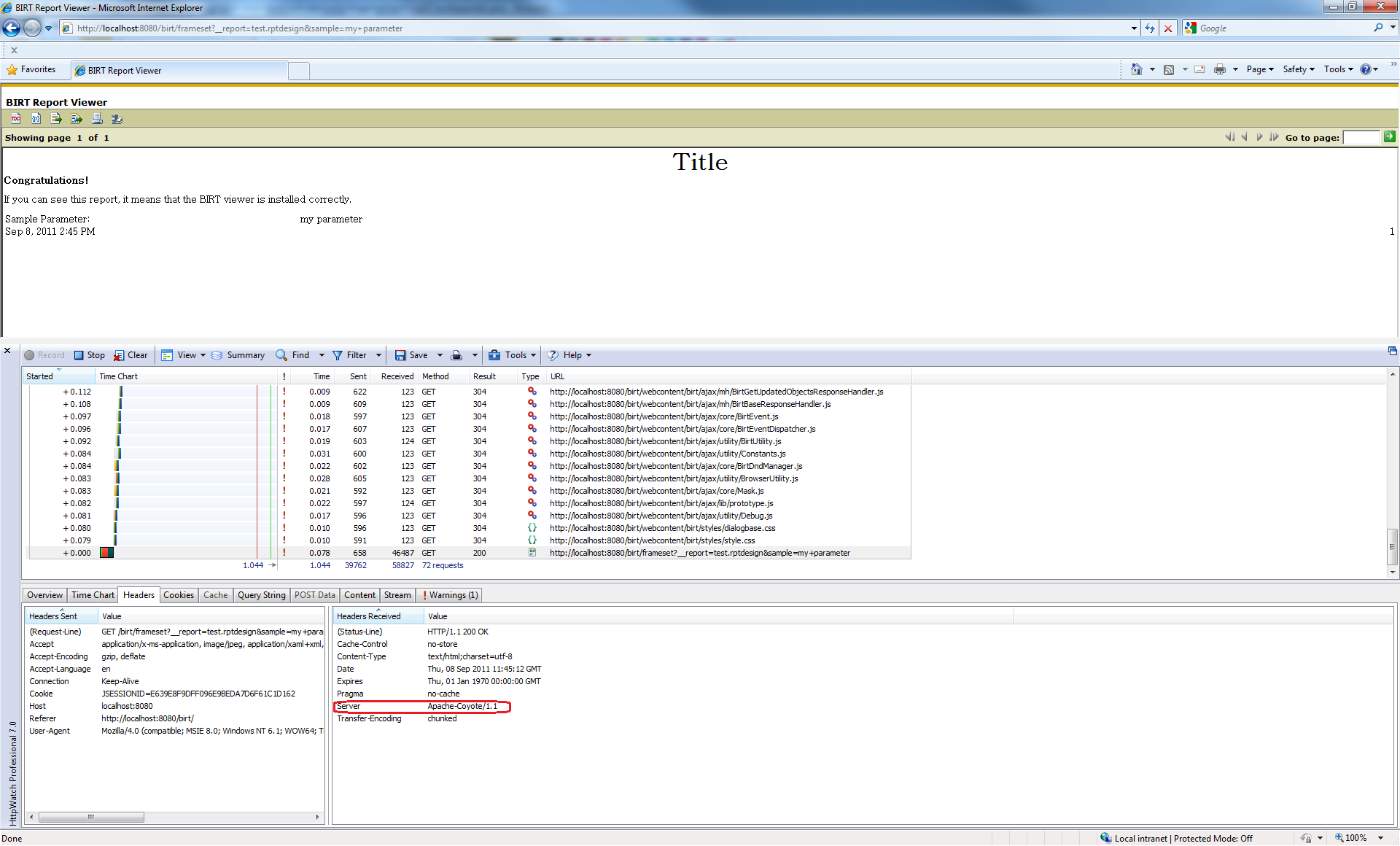
Task: Click the BIRT export report icon
Action: [x=77, y=118]
